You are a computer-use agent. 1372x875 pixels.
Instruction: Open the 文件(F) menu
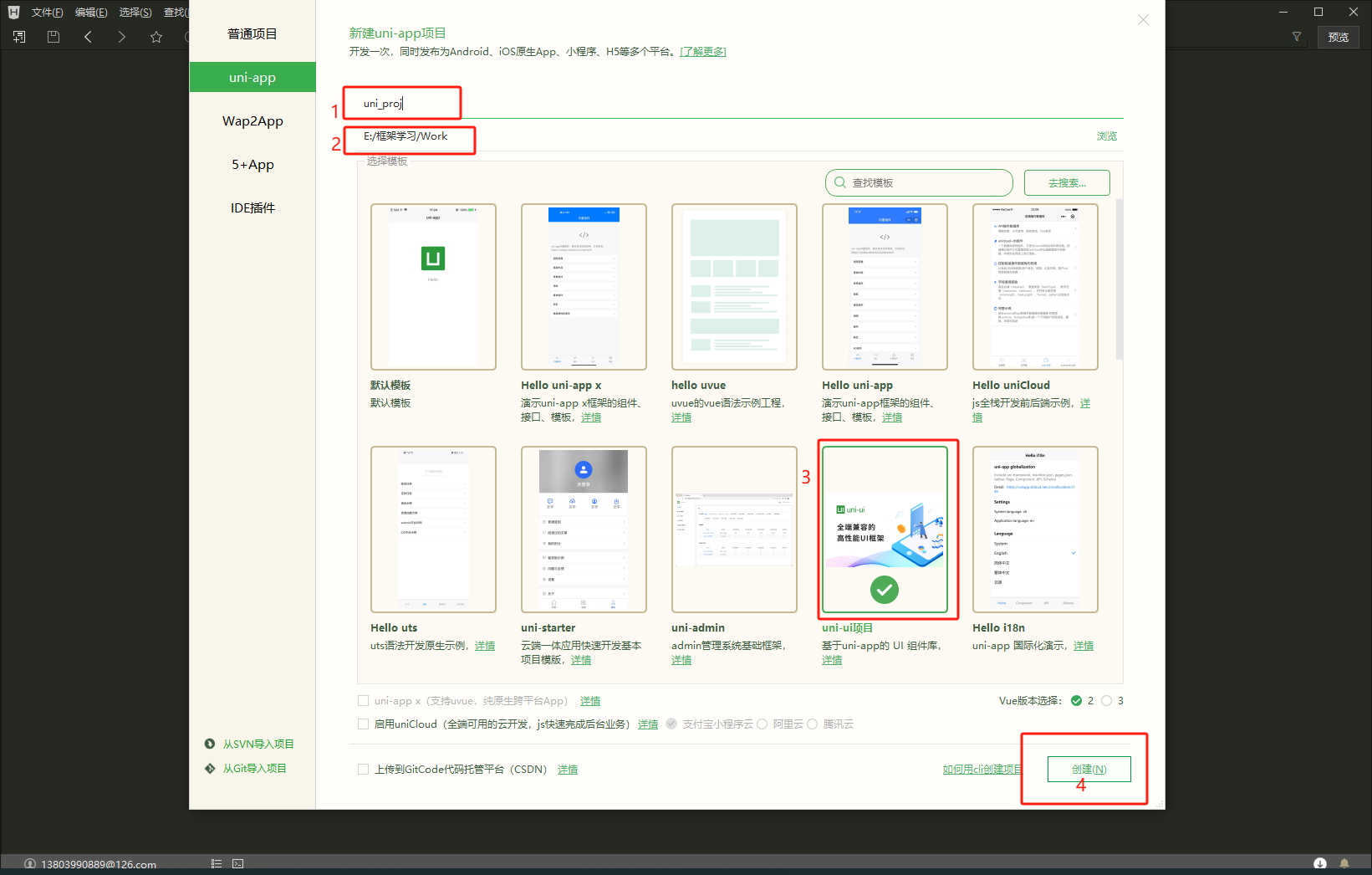click(x=47, y=12)
